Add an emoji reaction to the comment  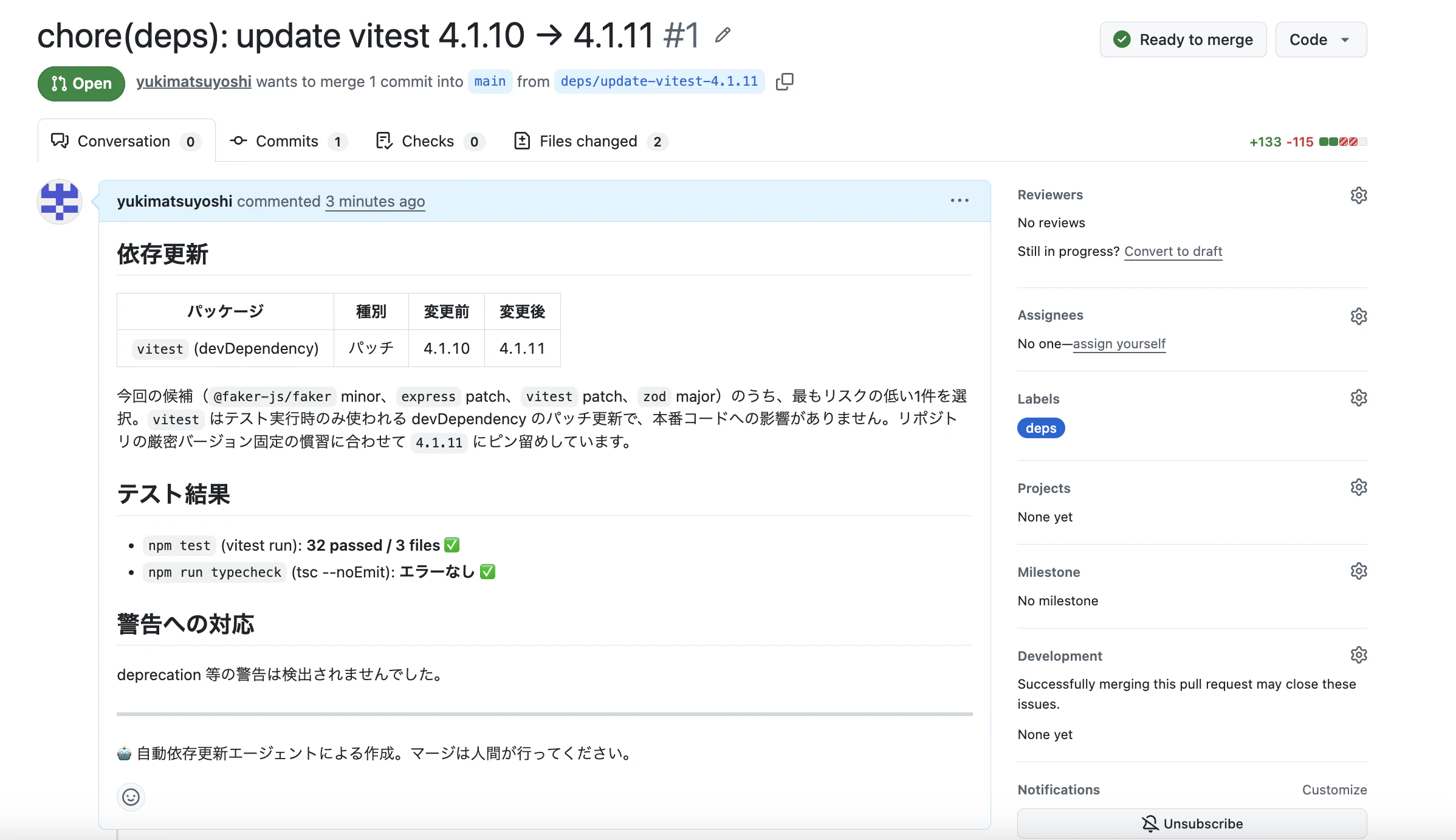(x=131, y=797)
